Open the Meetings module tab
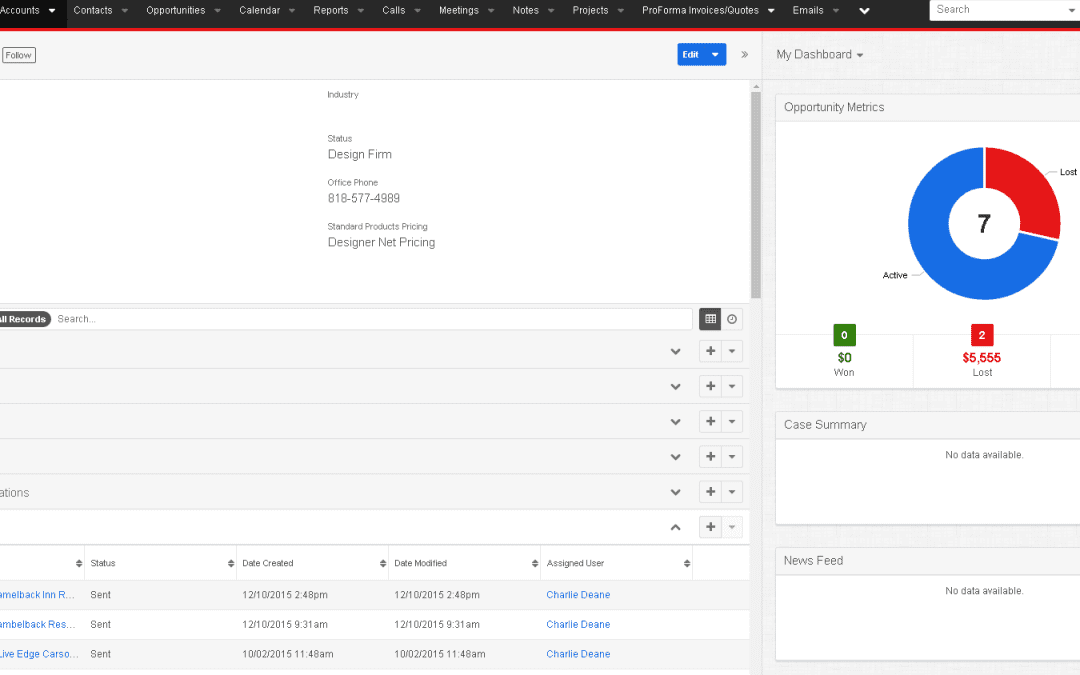This screenshot has width=1080, height=675. point(459,10)
